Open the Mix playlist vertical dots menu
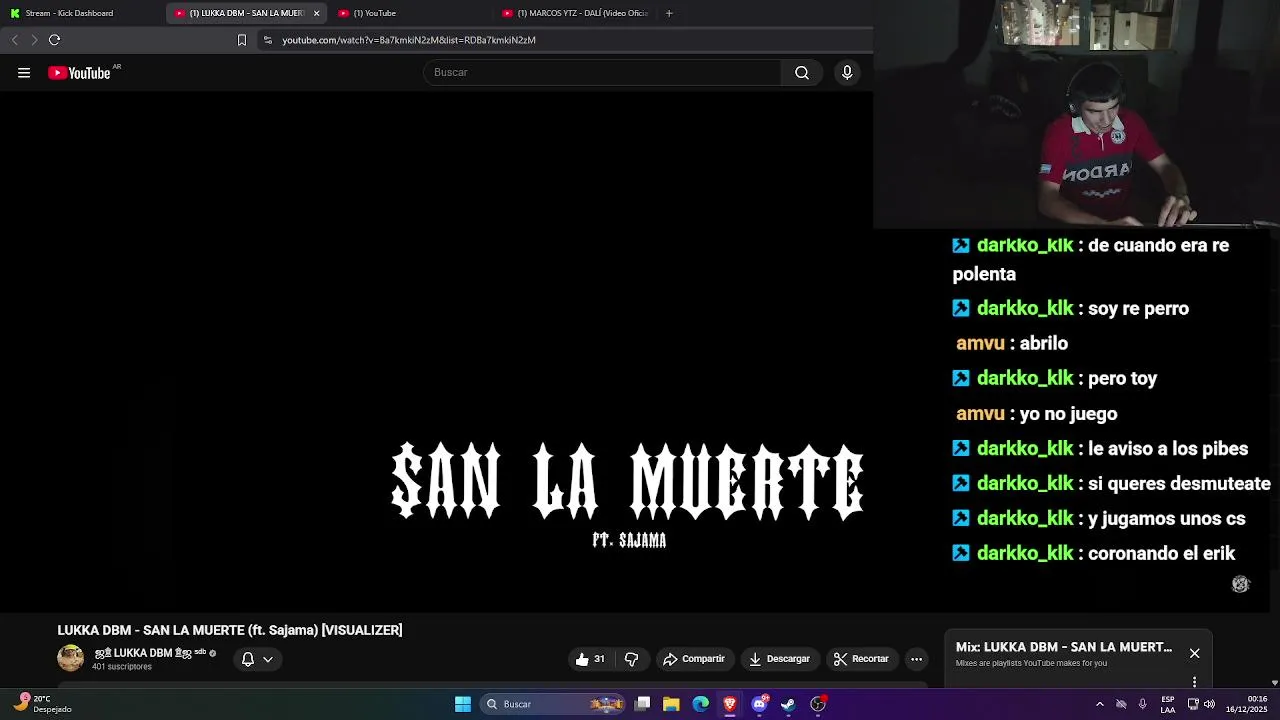Screen dimensions: 1280x720 1194,681
